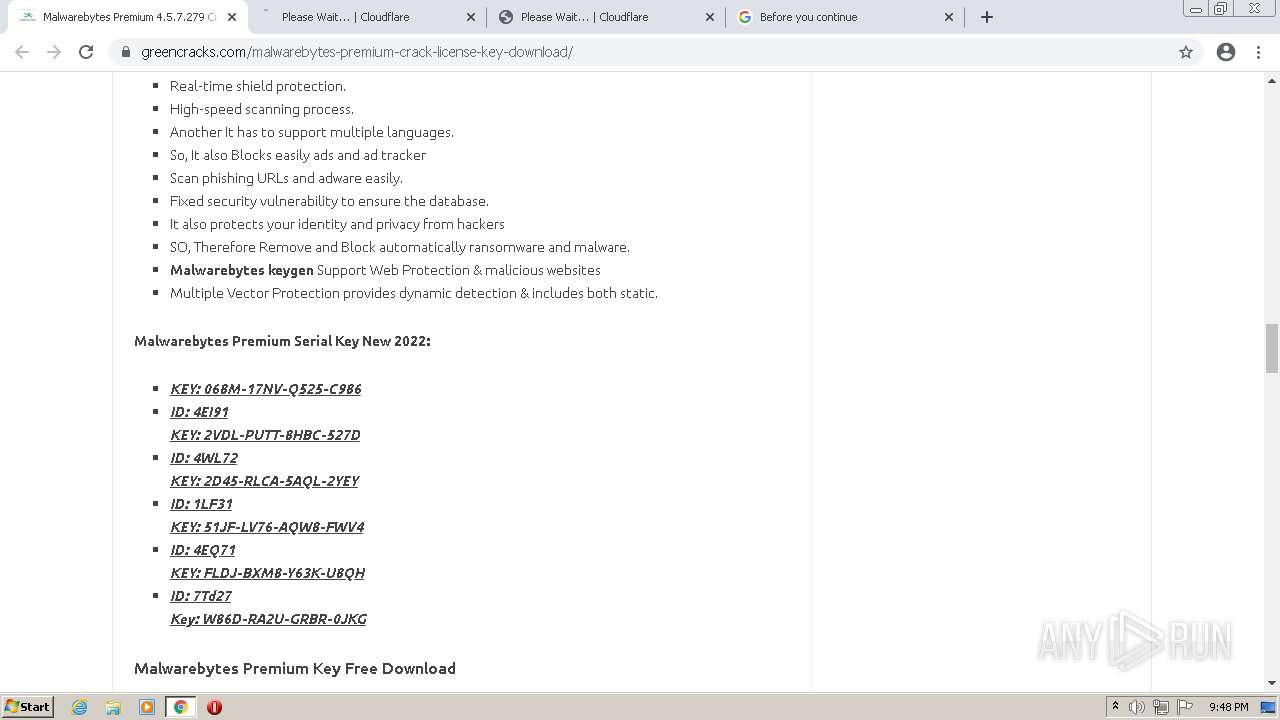Click the line High-speed scanning process
The height and width of the screenshot is (720, 1280).
point(262,109)
